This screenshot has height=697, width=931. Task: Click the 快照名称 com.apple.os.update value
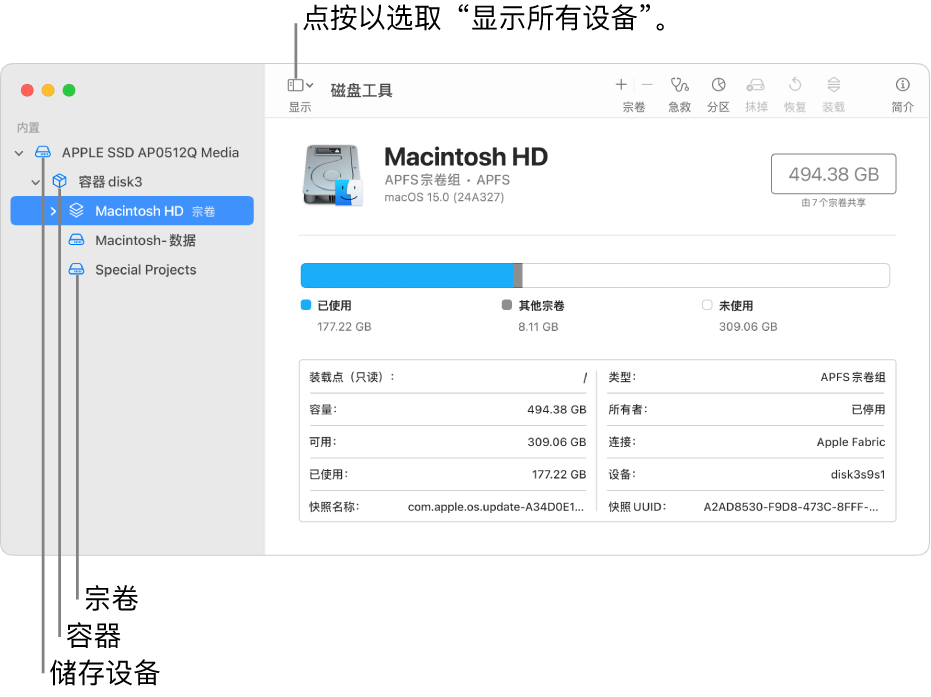[x=496, y=507]
